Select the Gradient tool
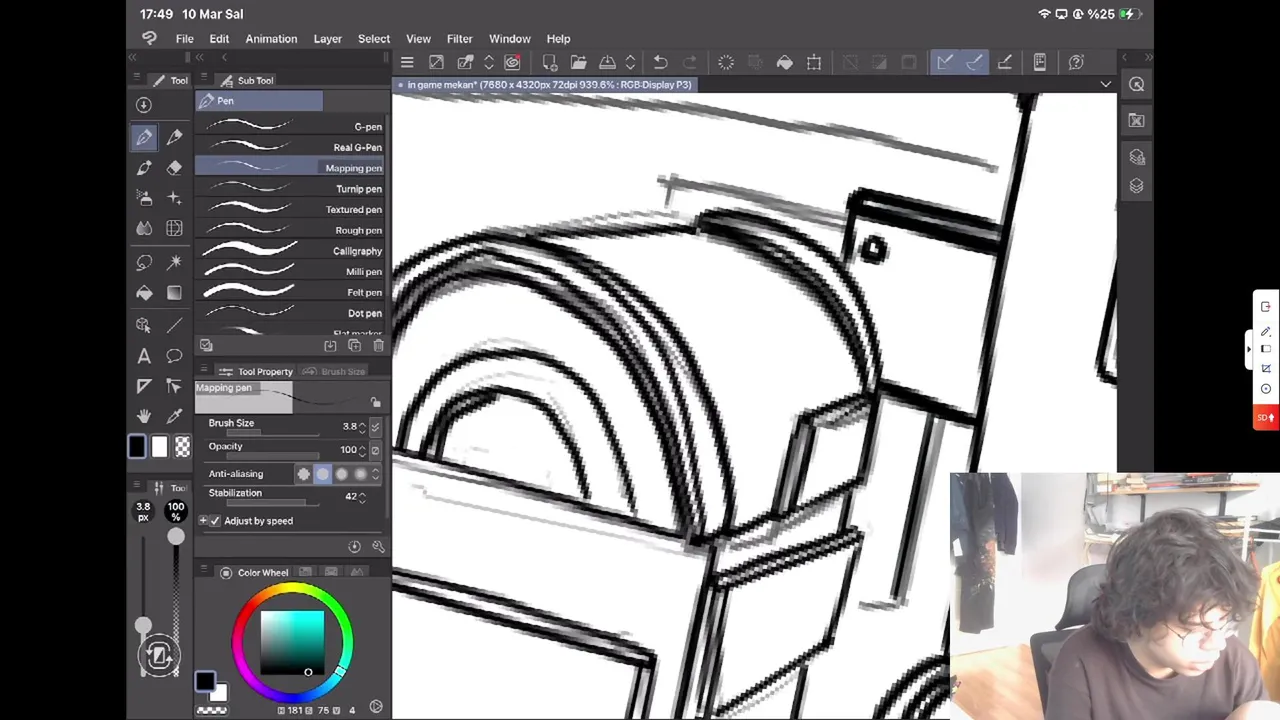 tap(174, 293)
